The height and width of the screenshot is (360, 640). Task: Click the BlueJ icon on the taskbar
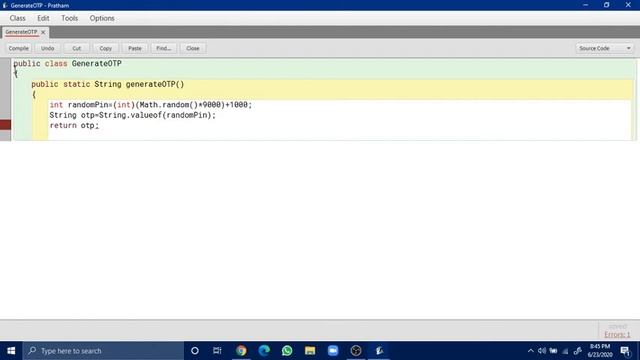(x=379, y=351)
